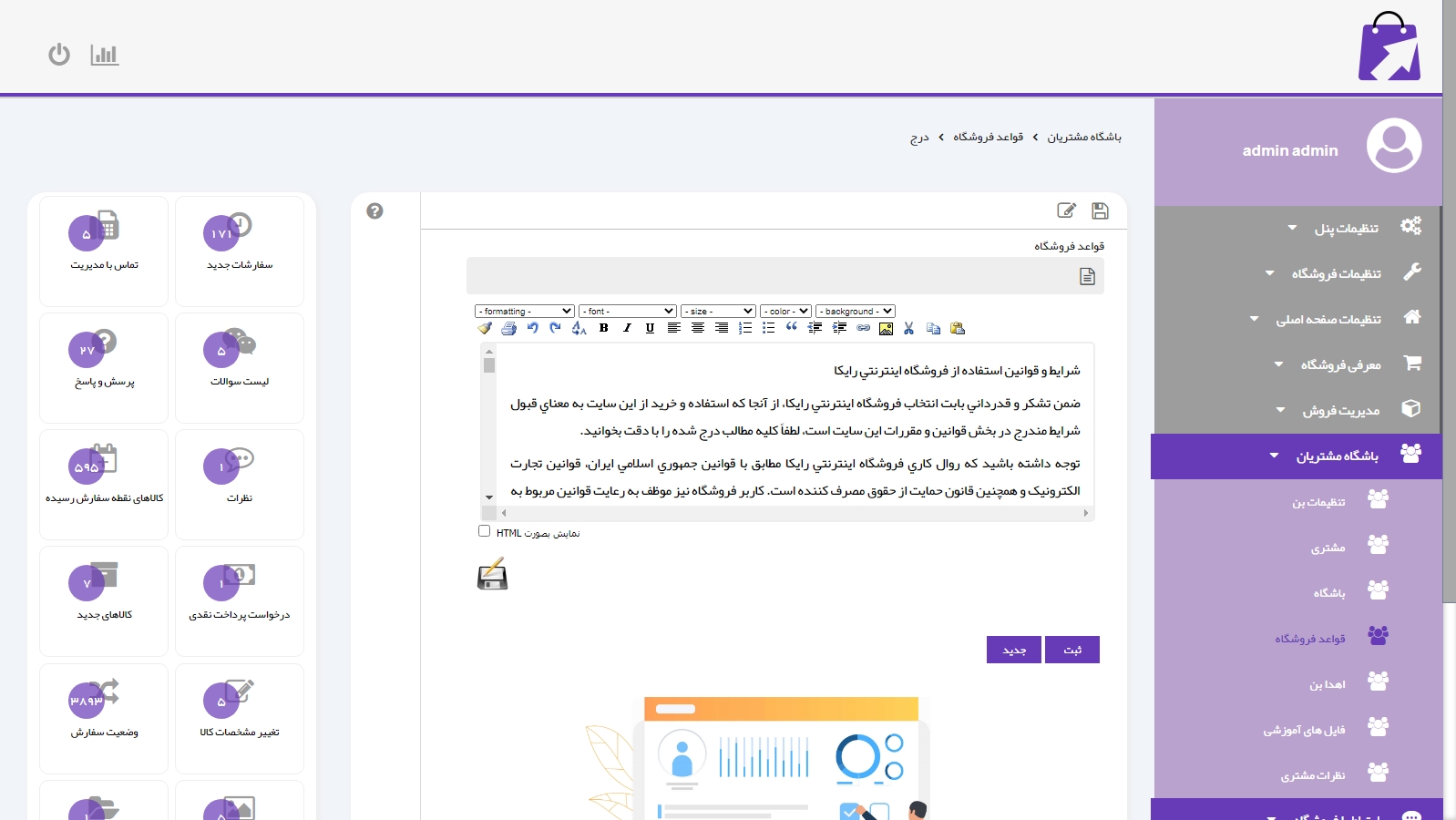The height and width of the screenshot is (820, 1456).
Task: Open لیست سوالات dashboard card
Action: click(240, 368)
